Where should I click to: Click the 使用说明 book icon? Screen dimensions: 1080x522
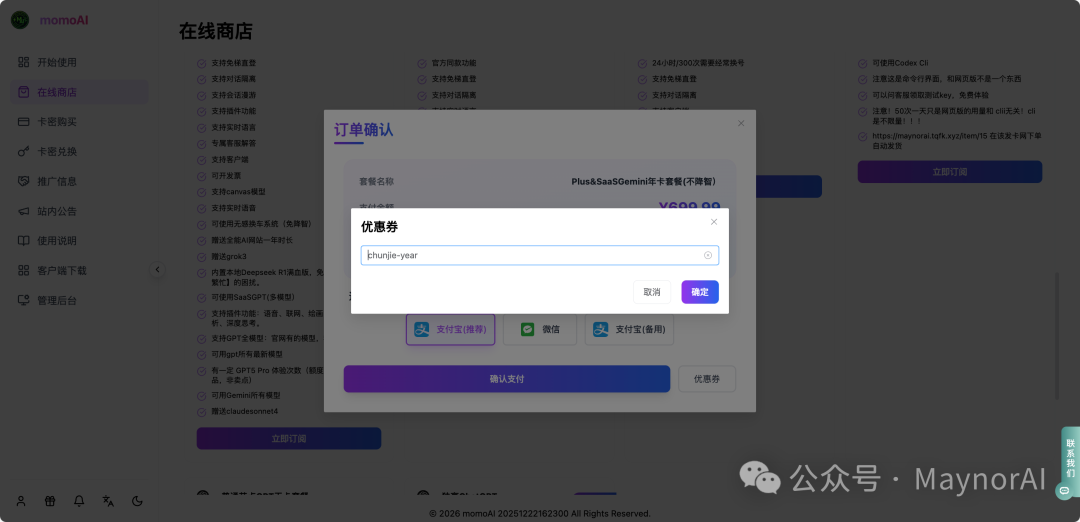[23, 240]
